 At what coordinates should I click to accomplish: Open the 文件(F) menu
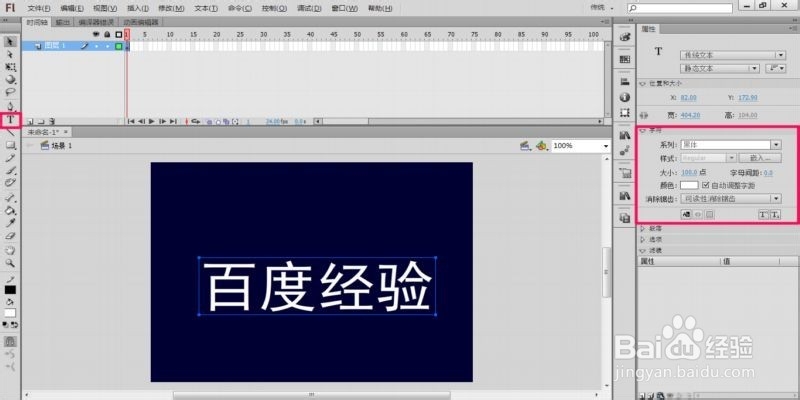coord(39,8)
